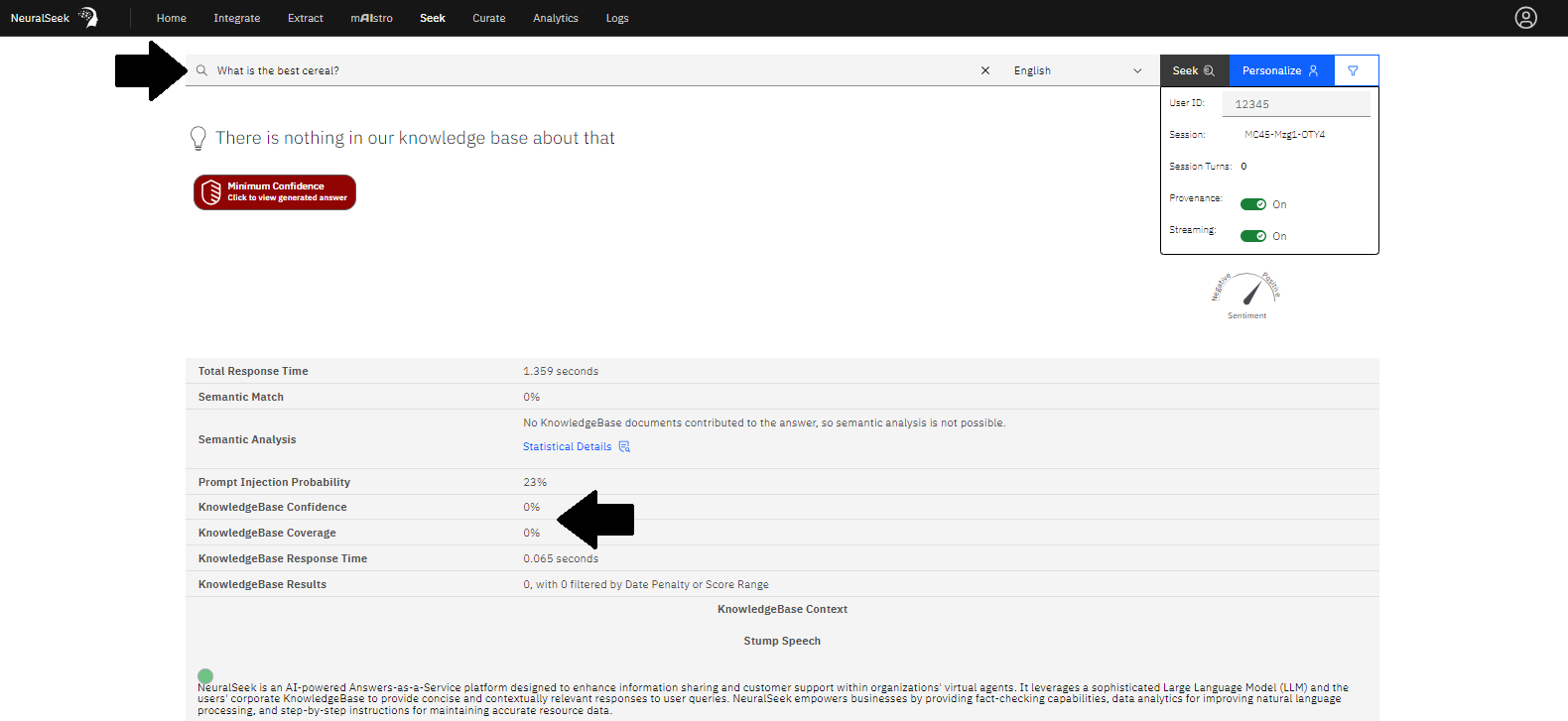
Task: Open the Curate tab
Action: [x=488, y=18]
